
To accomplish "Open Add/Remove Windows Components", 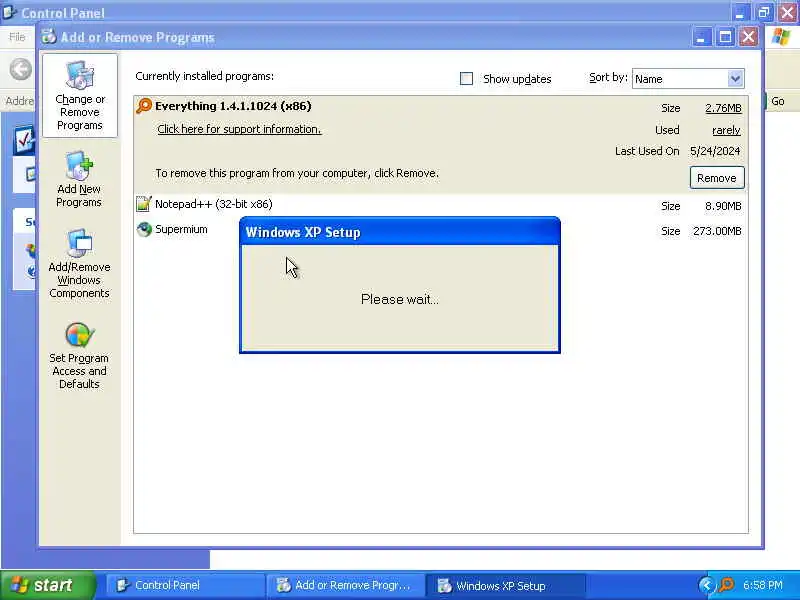I will point(79,264).
